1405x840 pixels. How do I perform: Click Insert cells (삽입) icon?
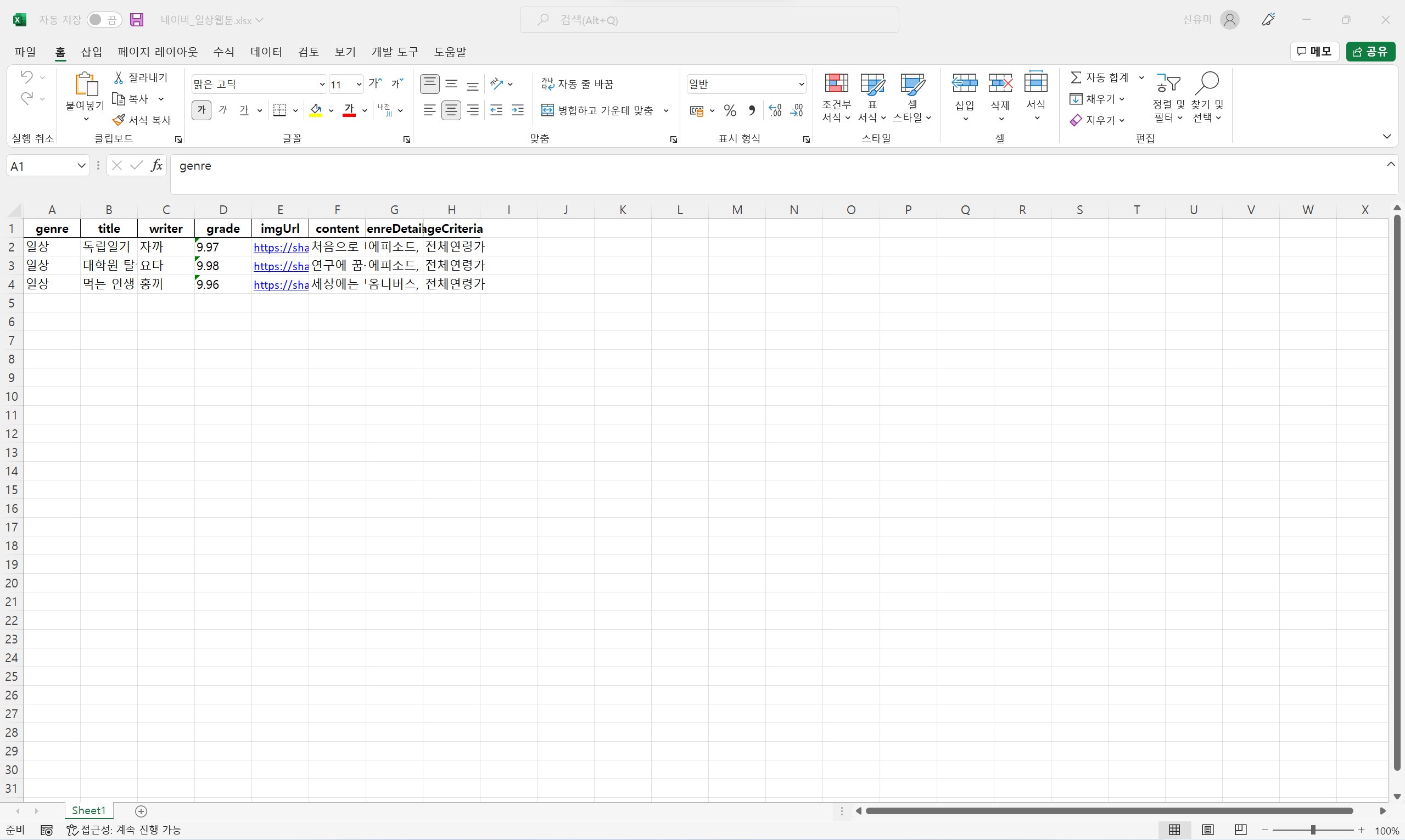(965, 83)
